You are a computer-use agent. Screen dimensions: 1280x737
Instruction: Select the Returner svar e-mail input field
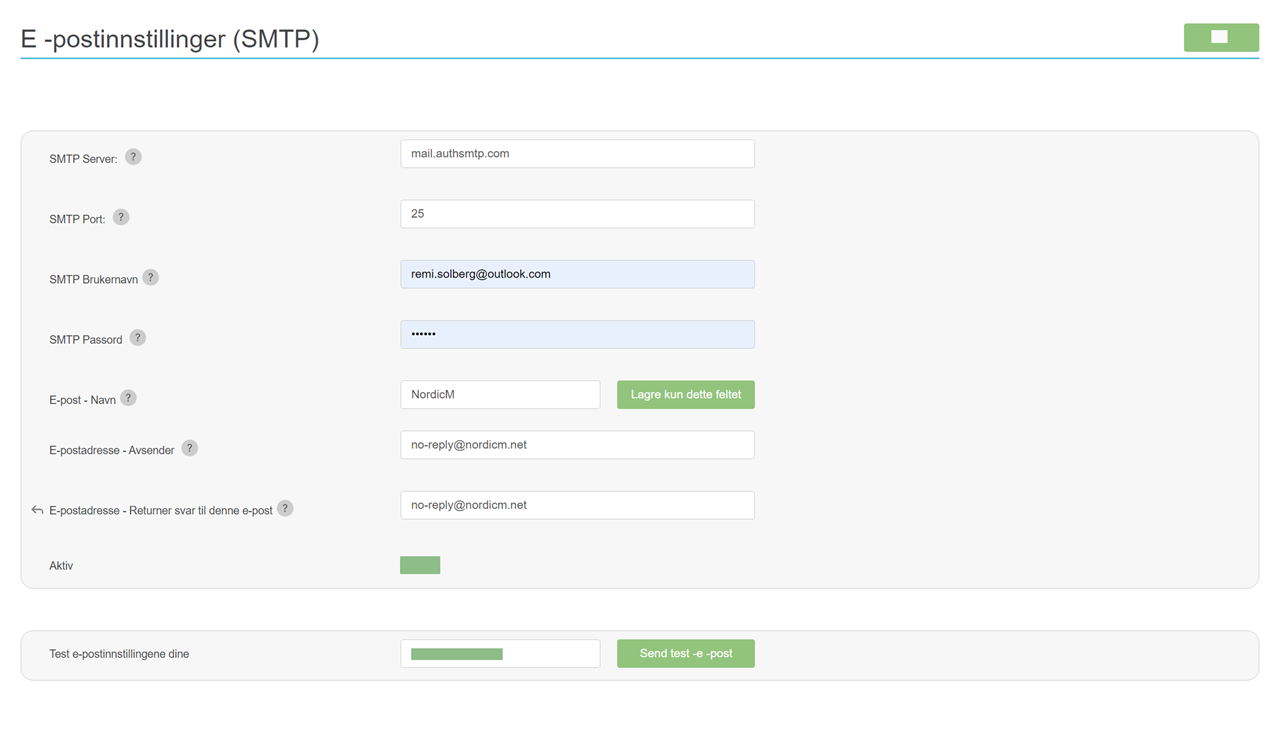tap(577, 505)
